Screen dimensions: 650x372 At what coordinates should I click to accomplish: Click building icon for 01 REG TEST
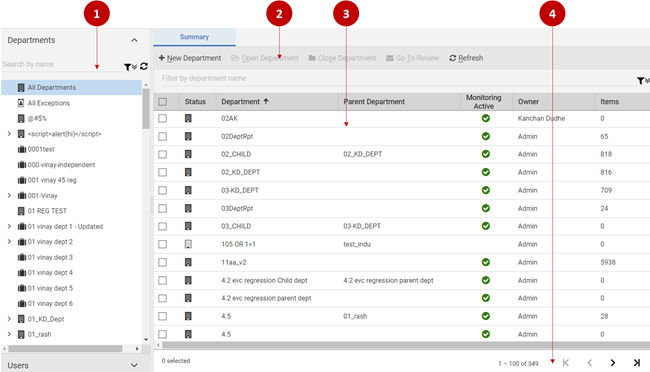pos(21,211)
